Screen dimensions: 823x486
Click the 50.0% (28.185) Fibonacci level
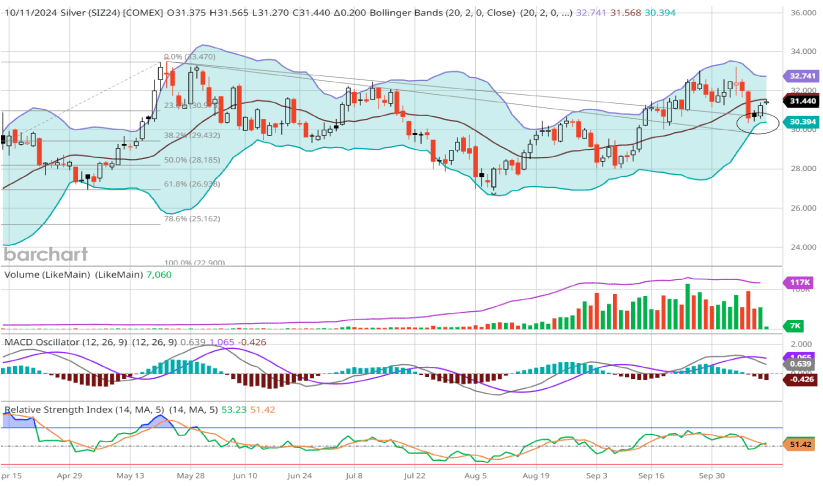click(190, 159)
